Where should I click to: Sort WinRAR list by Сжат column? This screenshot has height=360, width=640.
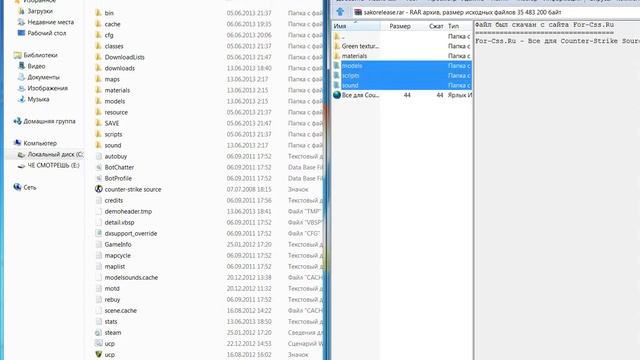coord(436,26)
